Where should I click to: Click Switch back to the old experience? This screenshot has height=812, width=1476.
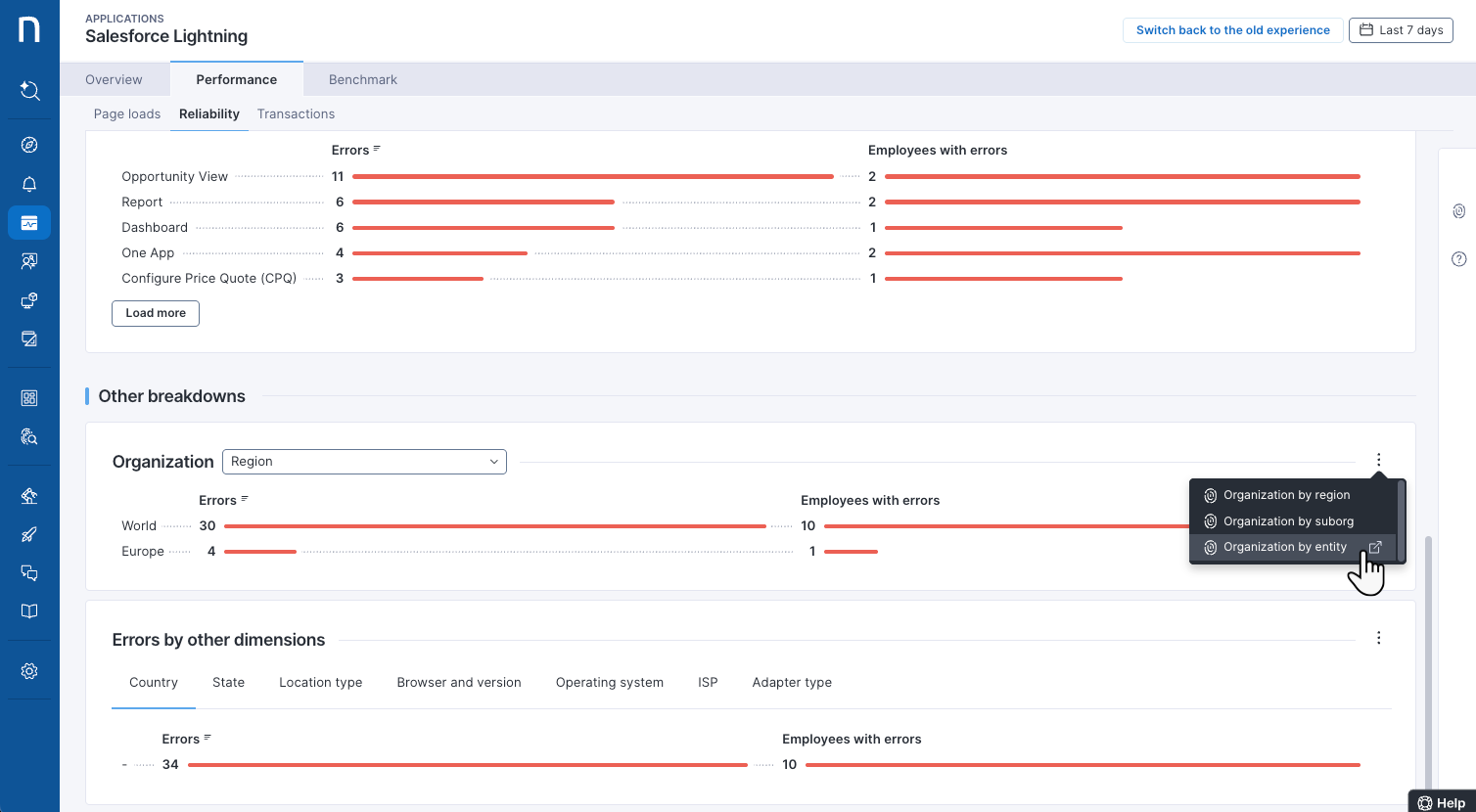1232,30
